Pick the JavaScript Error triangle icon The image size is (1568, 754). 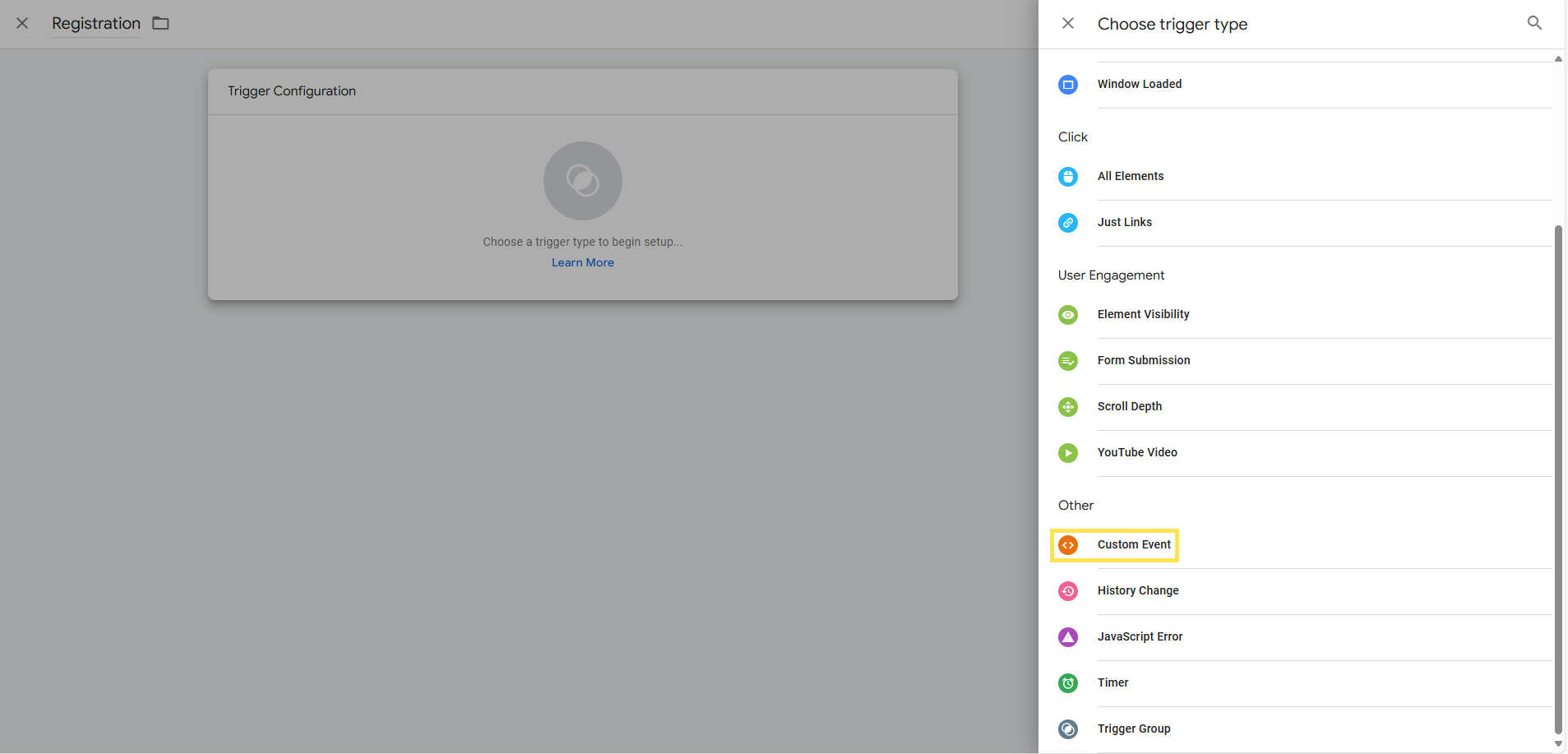tap(1067, 637)
